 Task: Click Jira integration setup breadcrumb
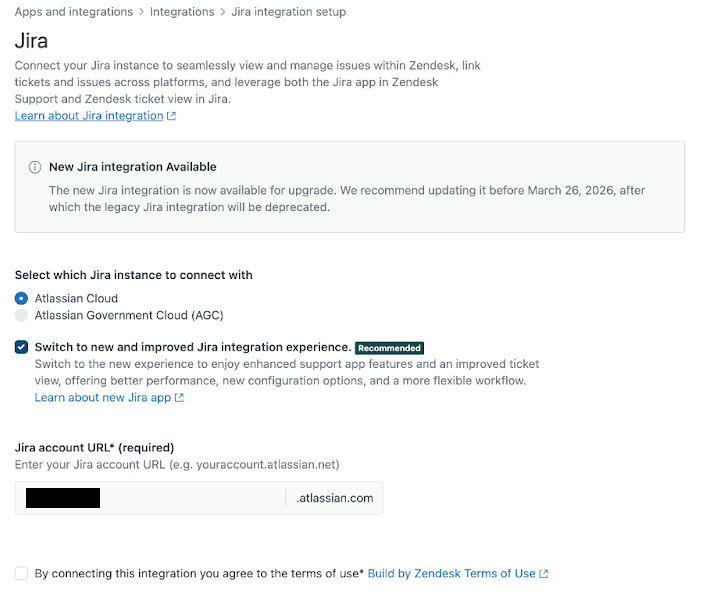[x=289, y=12]
